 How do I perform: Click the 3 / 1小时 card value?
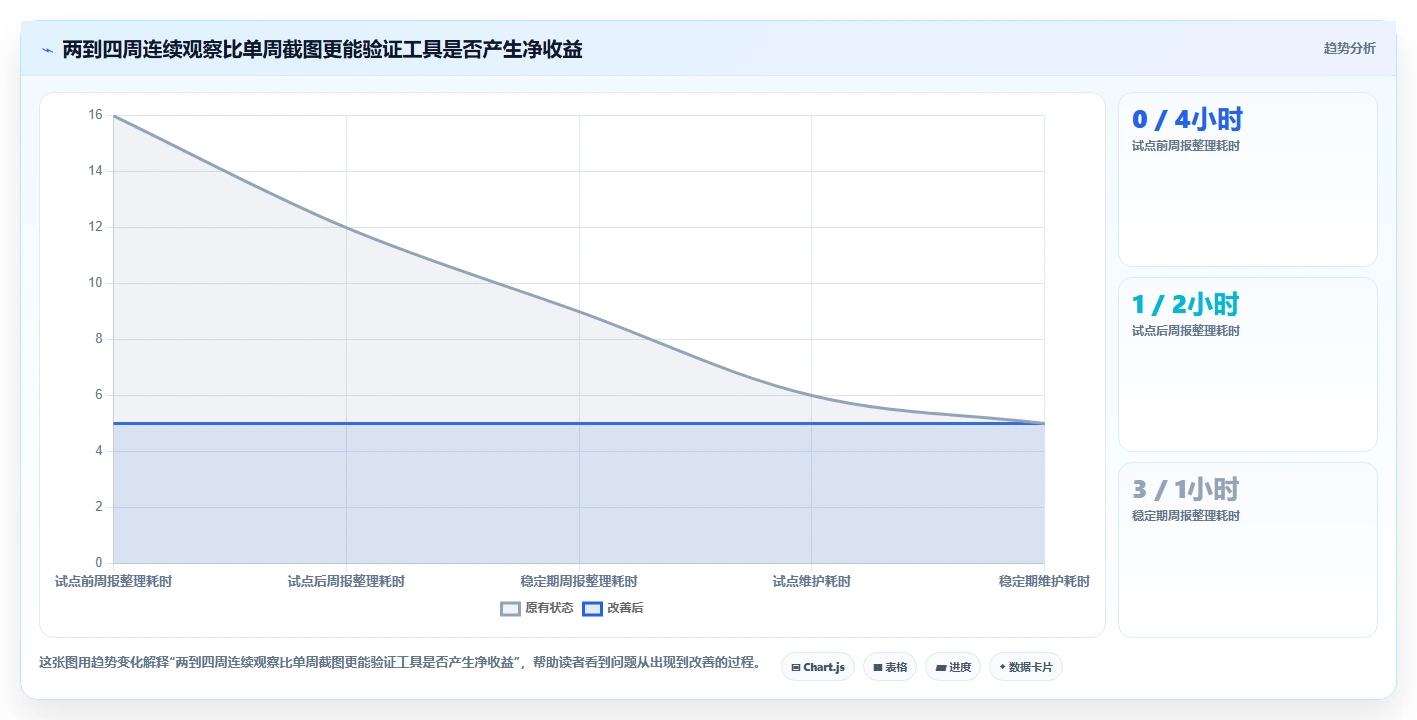pos(1185,489)
